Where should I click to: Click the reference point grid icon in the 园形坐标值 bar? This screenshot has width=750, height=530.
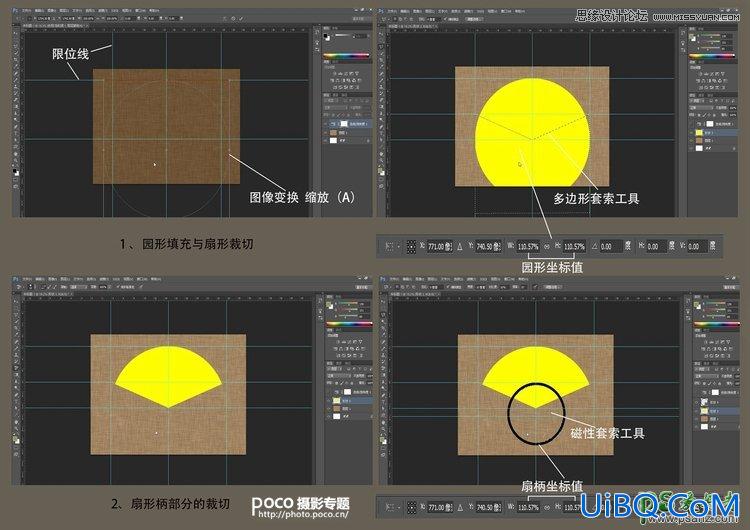tap(411, 246)
